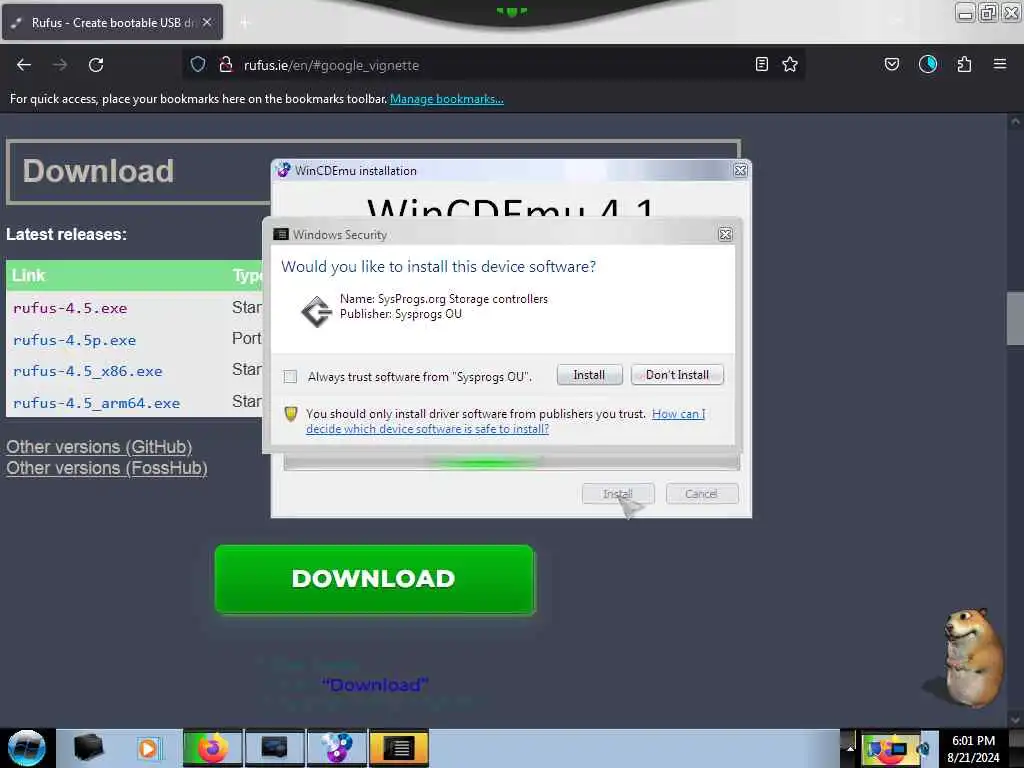Image resolution: width=1024 pixels, height=768 pixels.
Task: Reload the Rufus page
Action: coord(96,65)
